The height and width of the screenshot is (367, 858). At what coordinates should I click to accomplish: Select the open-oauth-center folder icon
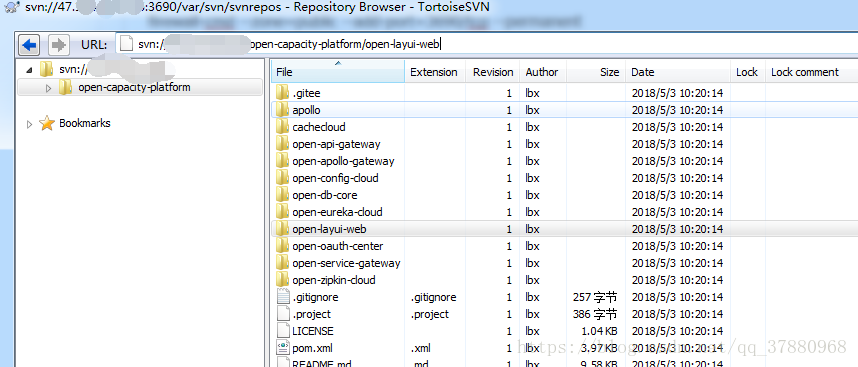click(282, 246)
